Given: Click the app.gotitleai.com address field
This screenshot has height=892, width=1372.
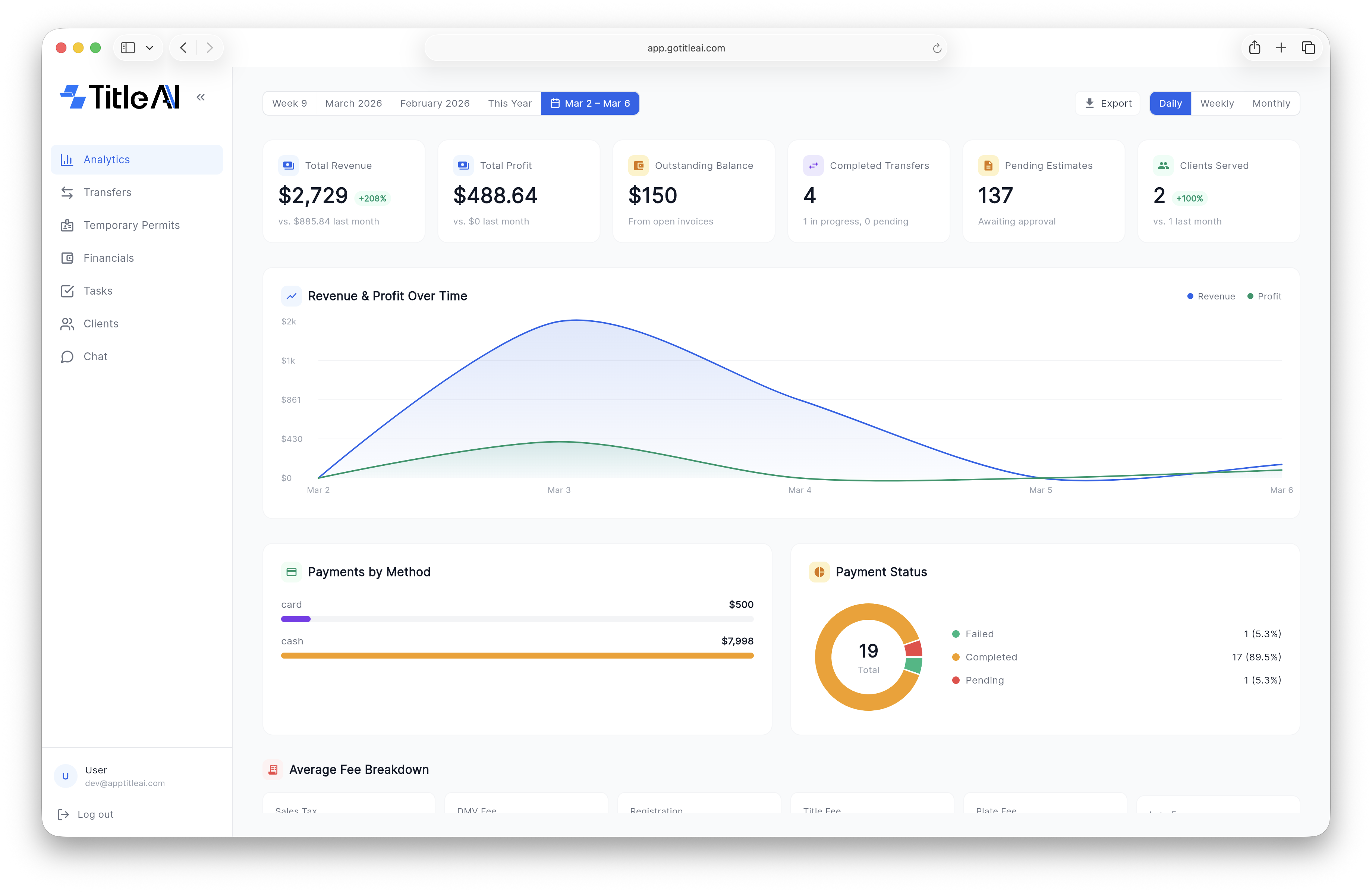Looking at the screenshot, I should pyautogui.click(x=685, y=48).
